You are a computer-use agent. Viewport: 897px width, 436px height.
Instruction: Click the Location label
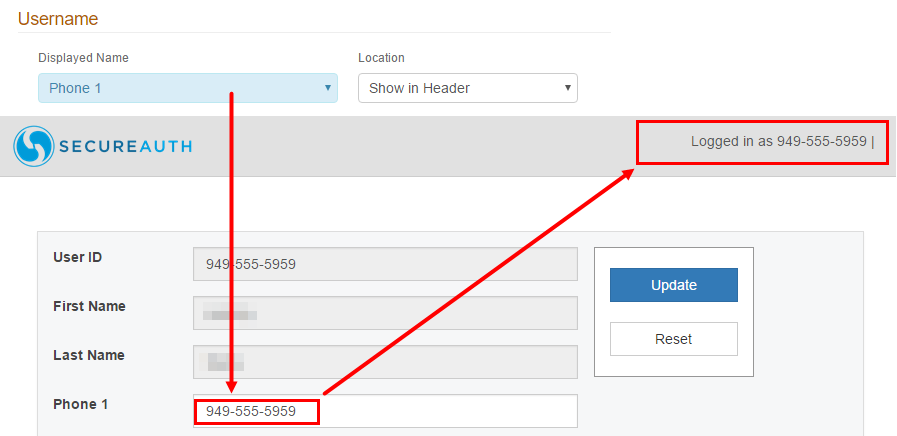coord(381,58)
